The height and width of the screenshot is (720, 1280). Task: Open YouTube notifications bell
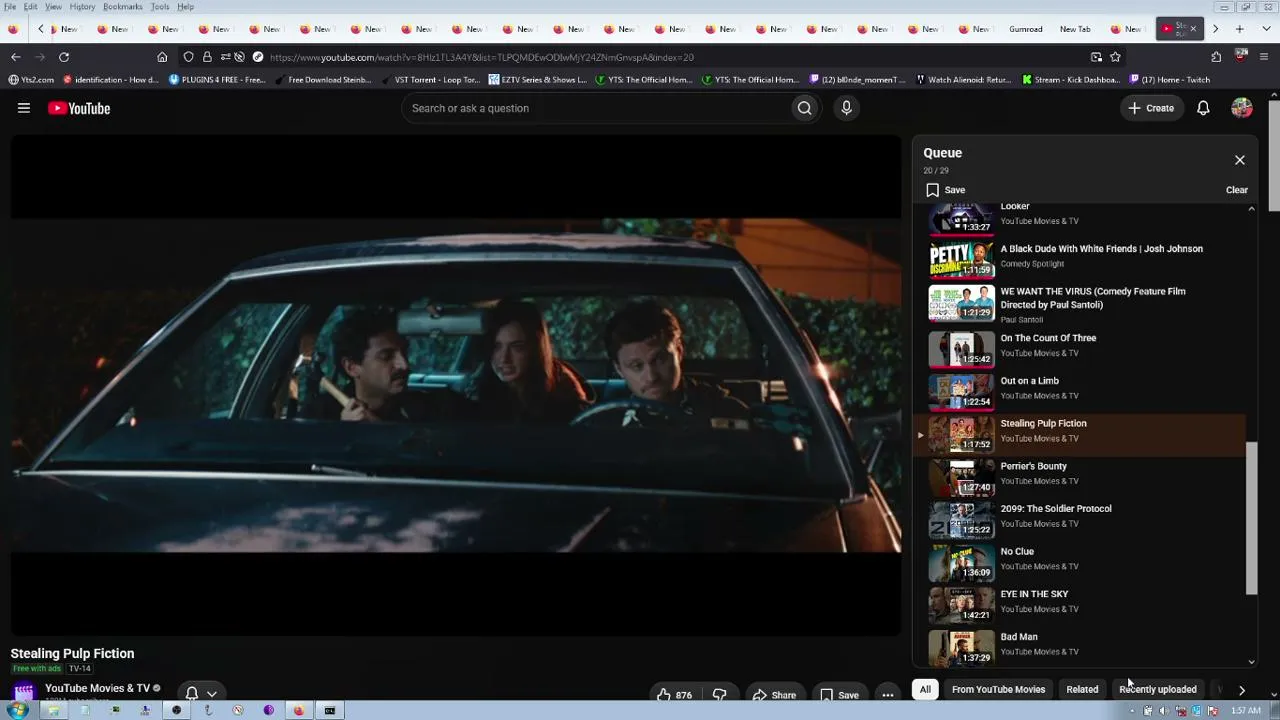[1203, 108]
